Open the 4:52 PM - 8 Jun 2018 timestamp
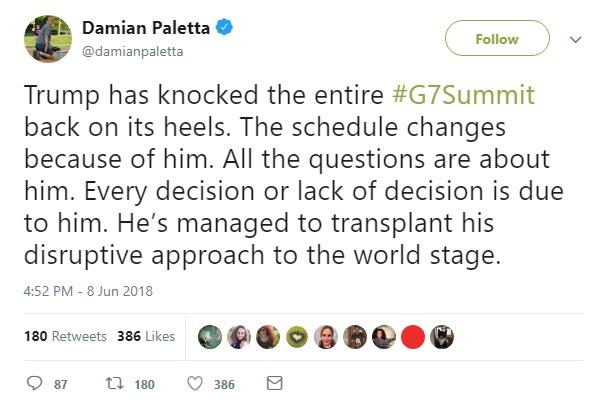The height and width of the screenshot is (419, 605). [x=85, y=292]
